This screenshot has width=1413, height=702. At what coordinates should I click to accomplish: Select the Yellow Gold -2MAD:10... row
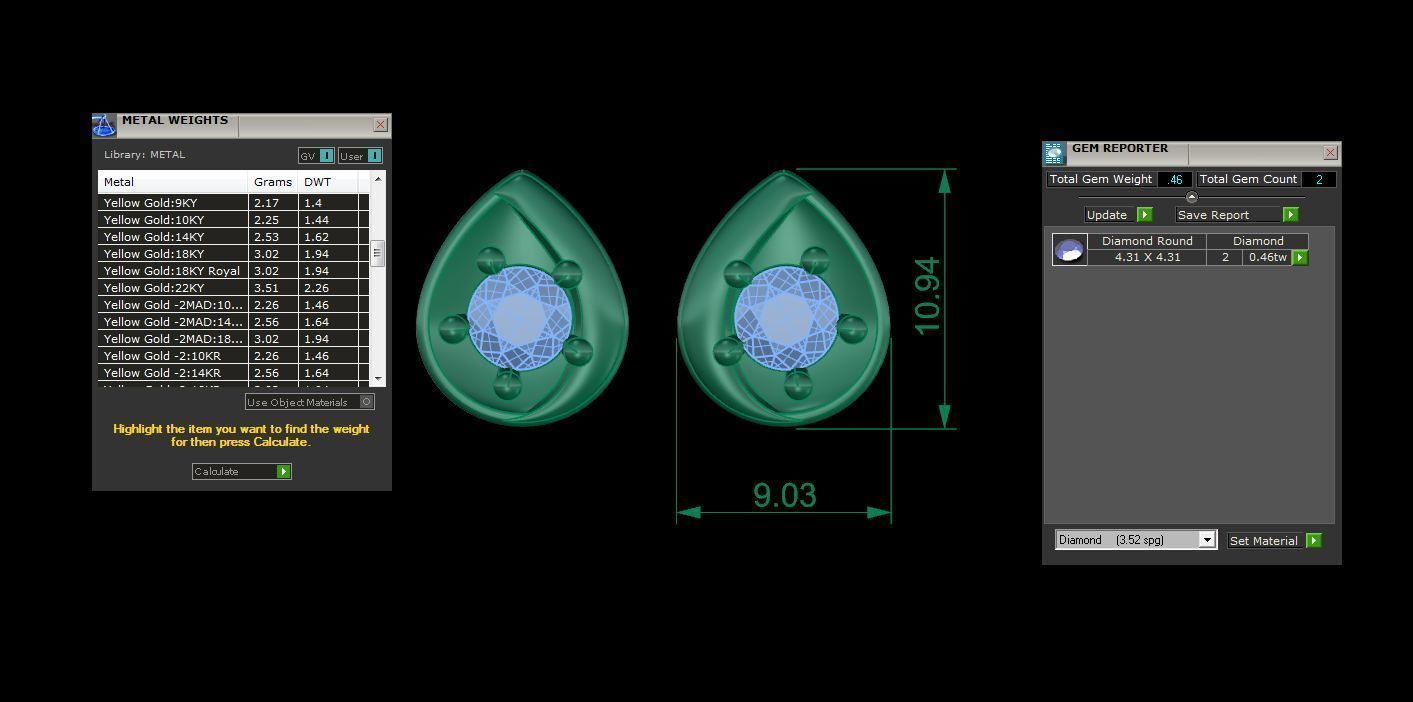233,305
